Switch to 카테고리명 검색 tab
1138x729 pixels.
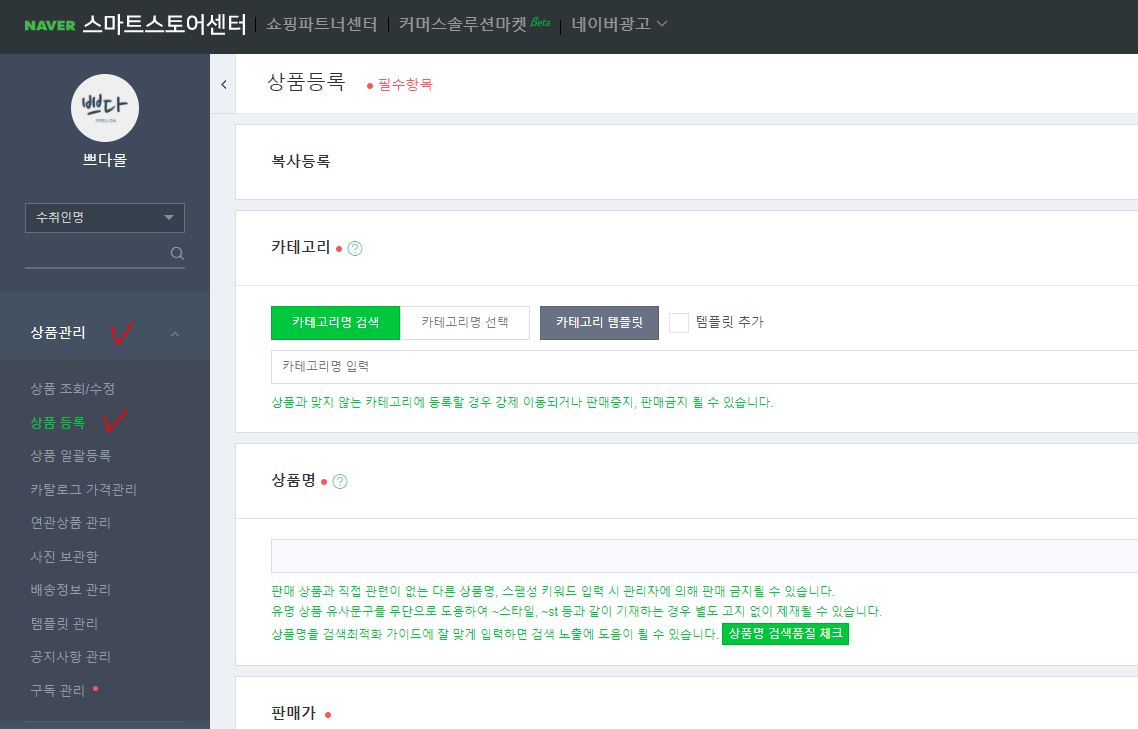335,322
